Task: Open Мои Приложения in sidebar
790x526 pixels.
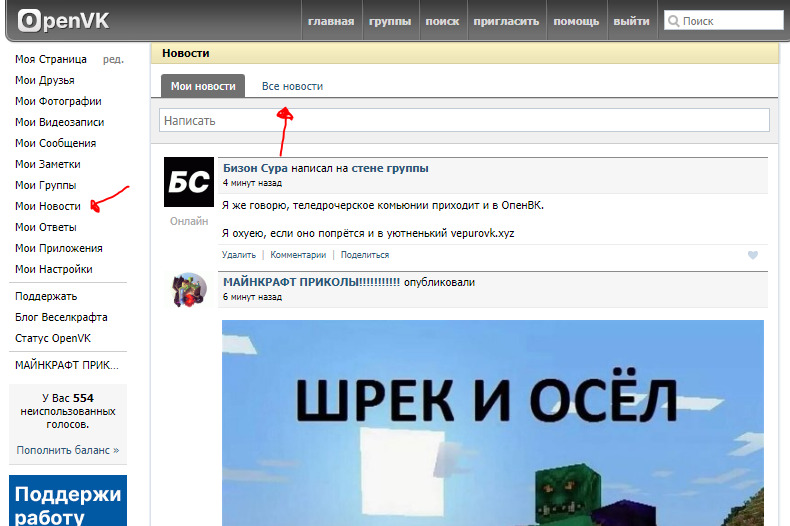Action: tap(59, 248)
